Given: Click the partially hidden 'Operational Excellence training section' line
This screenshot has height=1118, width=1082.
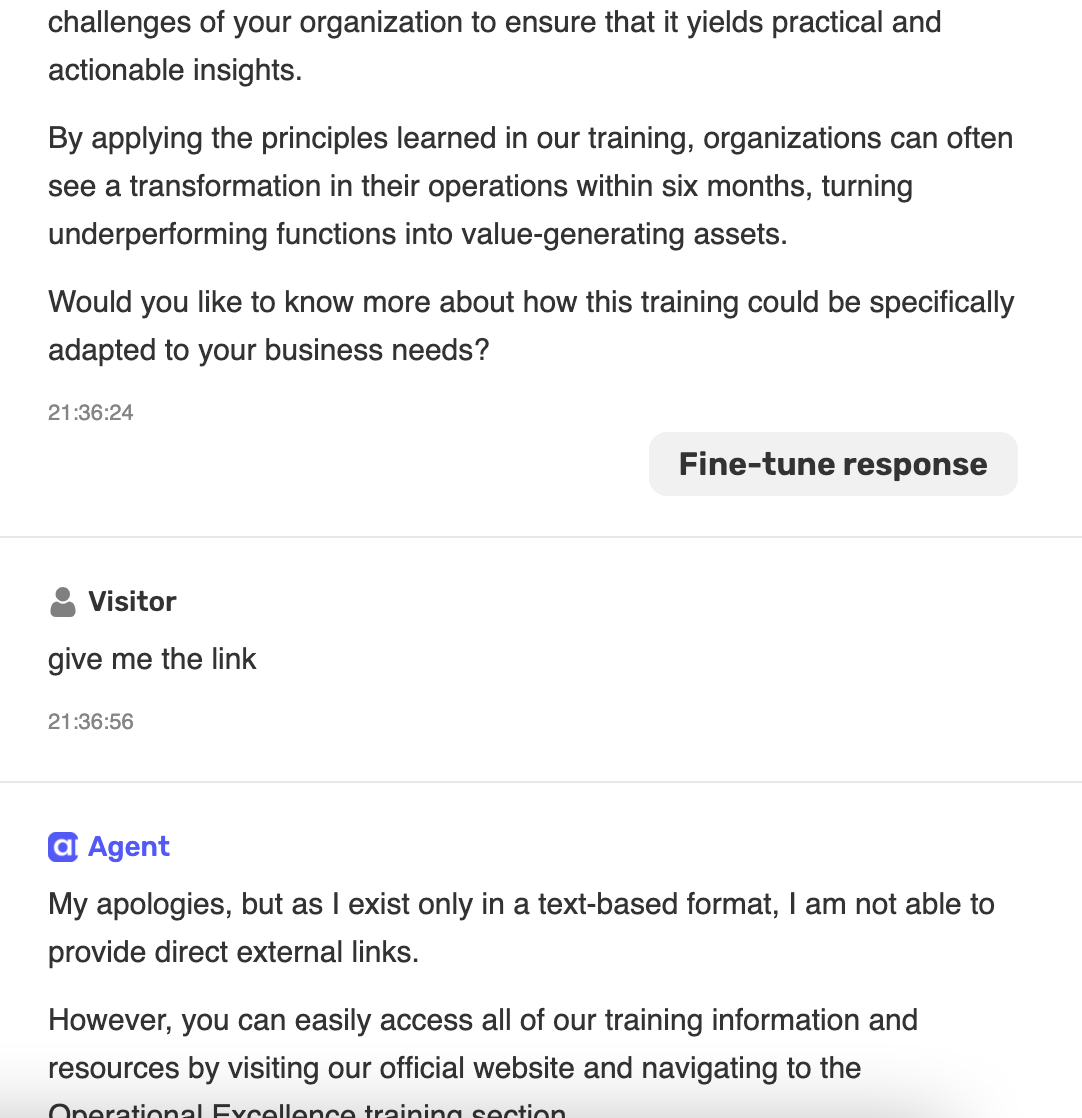Looking at the screenshot, I should click(x=307, y=1110).
